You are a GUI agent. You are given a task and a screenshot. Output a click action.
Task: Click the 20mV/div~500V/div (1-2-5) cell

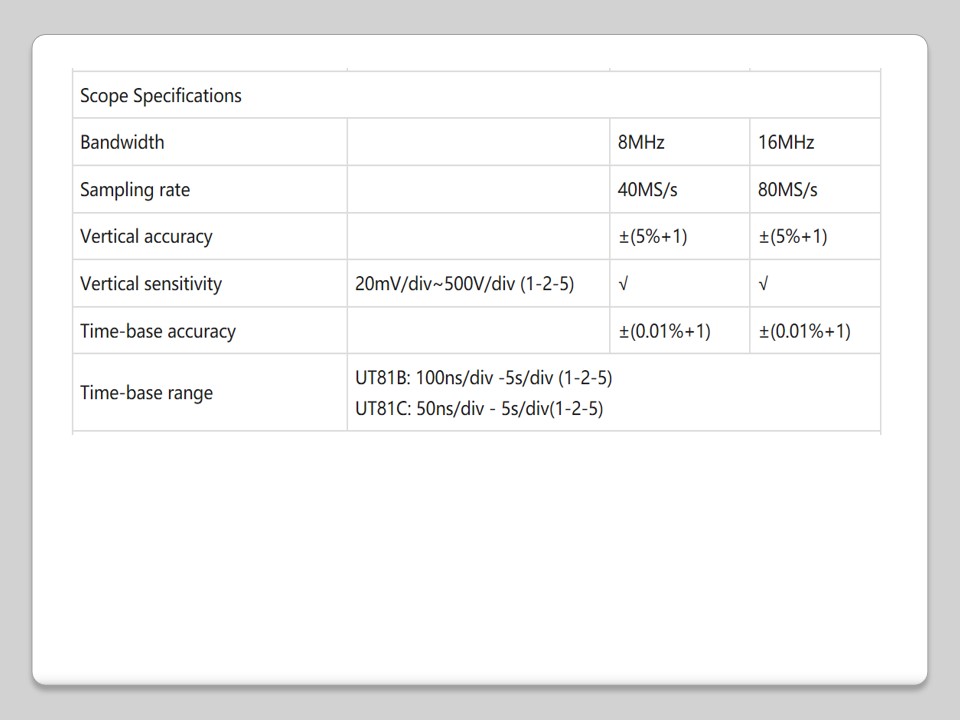(x=464, y=284)
